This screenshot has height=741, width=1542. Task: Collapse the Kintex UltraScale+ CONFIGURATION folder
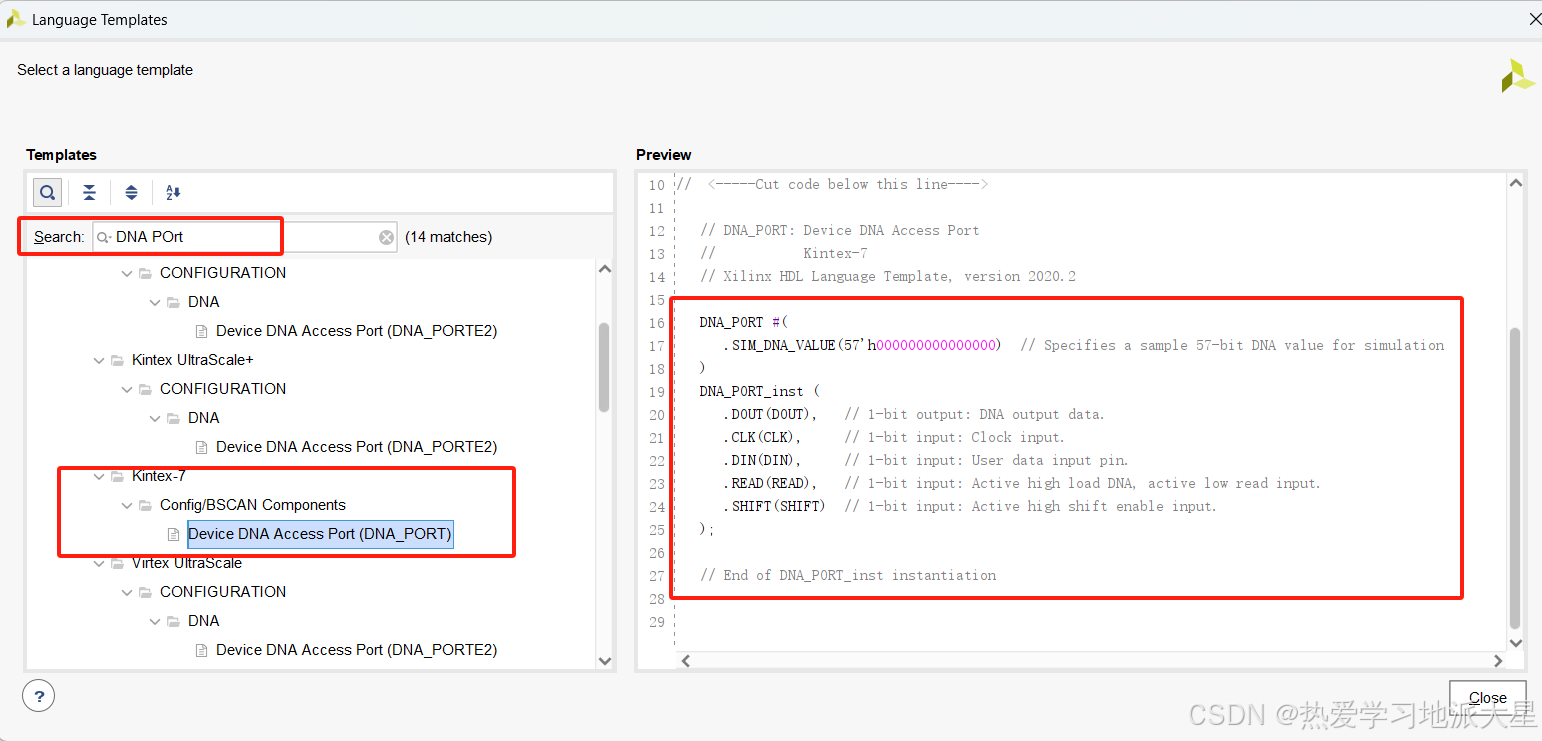[126, 389]
